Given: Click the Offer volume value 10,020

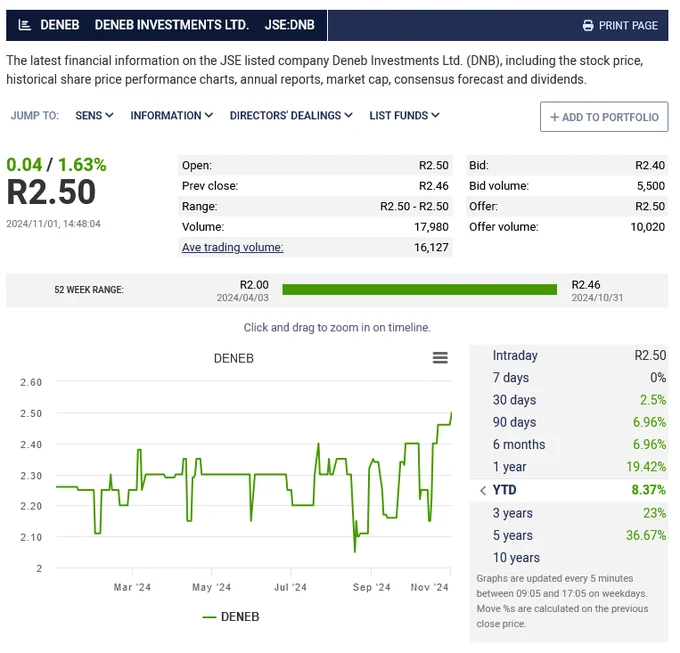Looking at the screenshot, I should pos(648,227).
